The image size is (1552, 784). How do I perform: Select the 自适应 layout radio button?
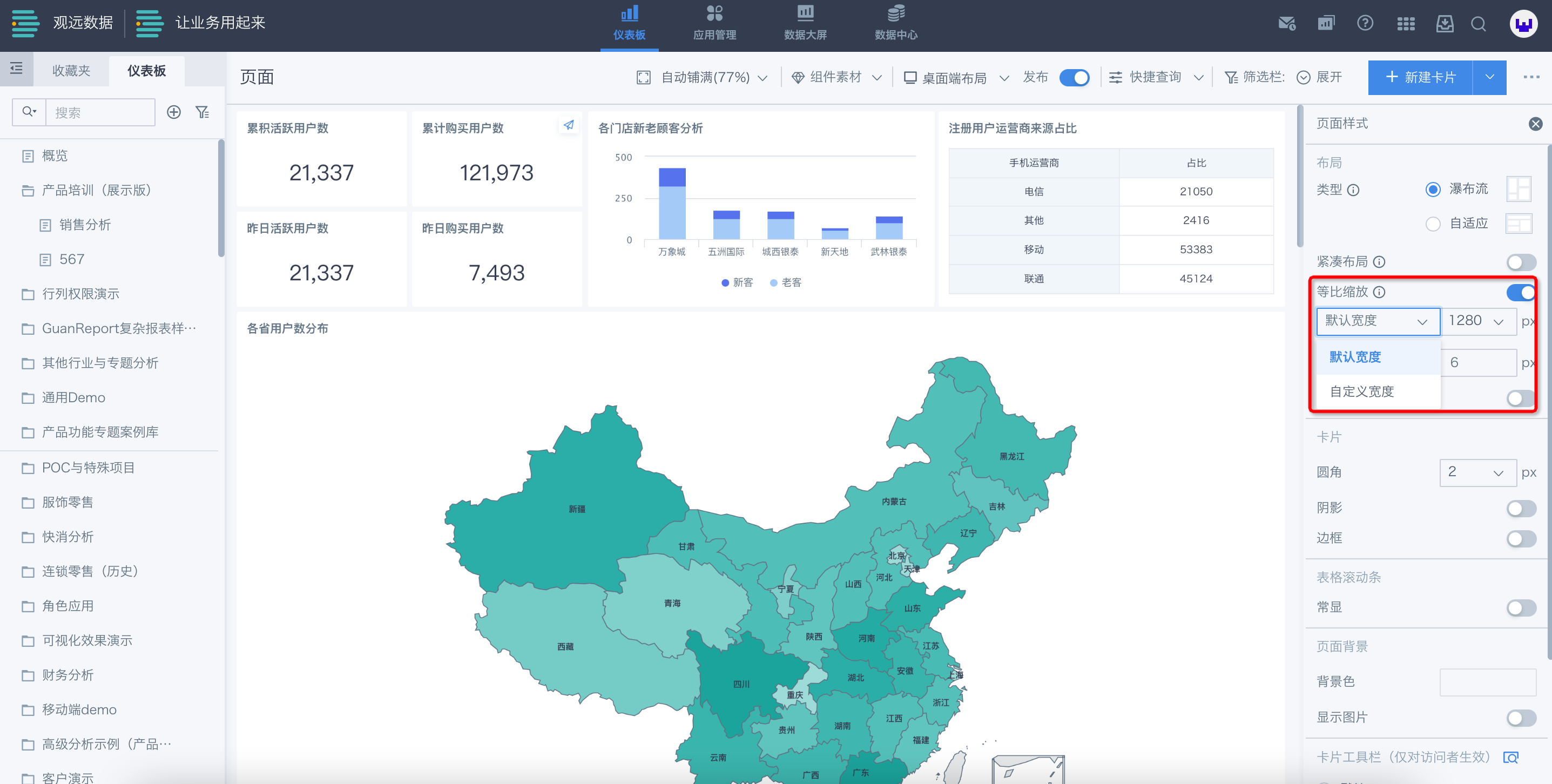(x=1433, y=224)
